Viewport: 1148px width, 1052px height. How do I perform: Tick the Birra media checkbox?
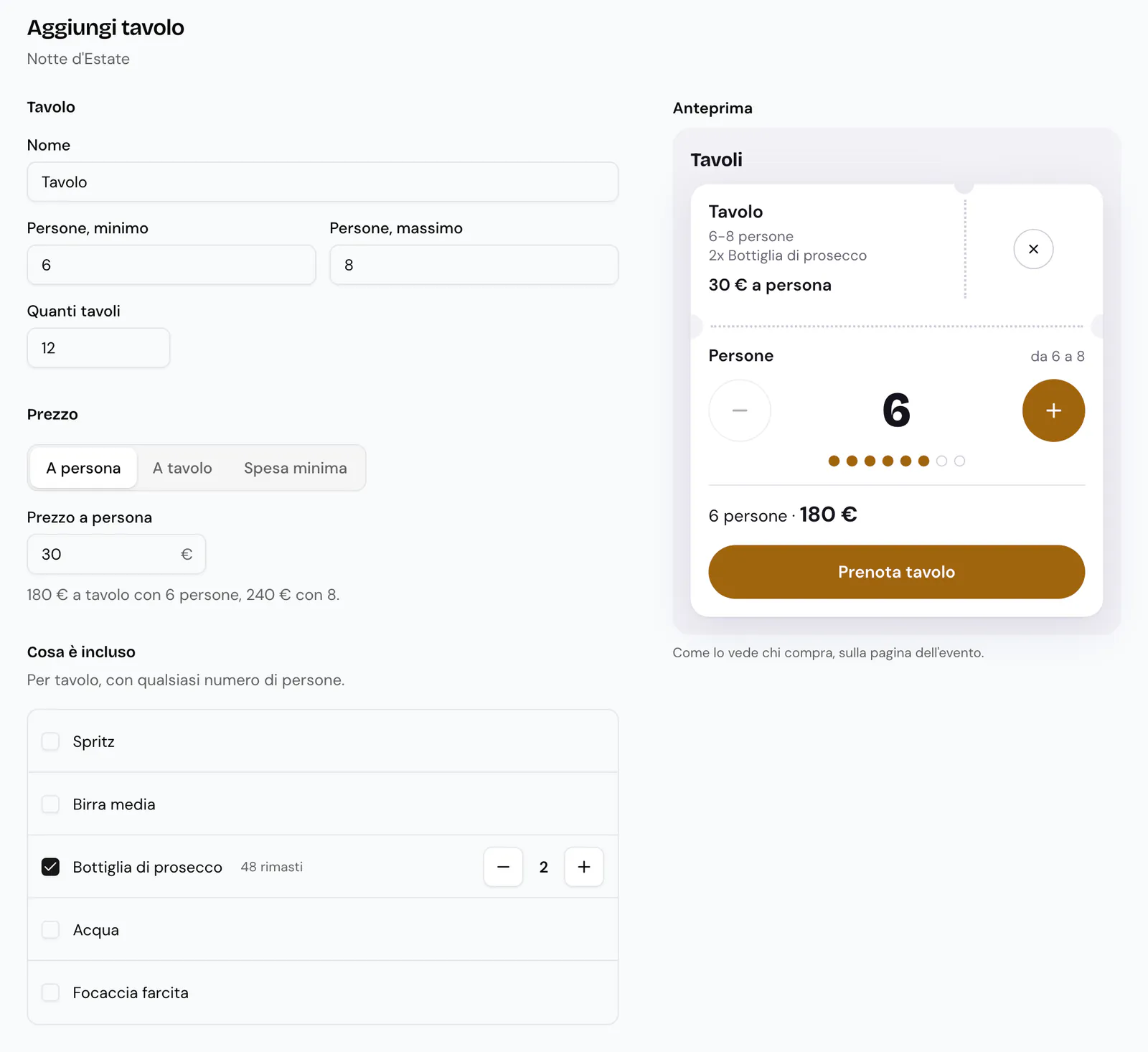point(50,804)
